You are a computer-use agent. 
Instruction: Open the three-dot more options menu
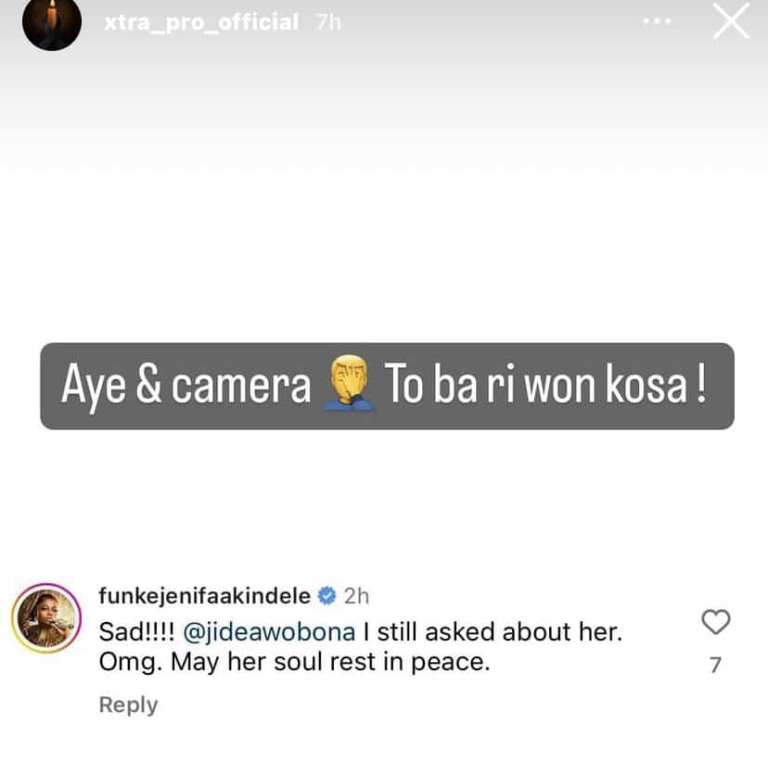pos(656,21)
